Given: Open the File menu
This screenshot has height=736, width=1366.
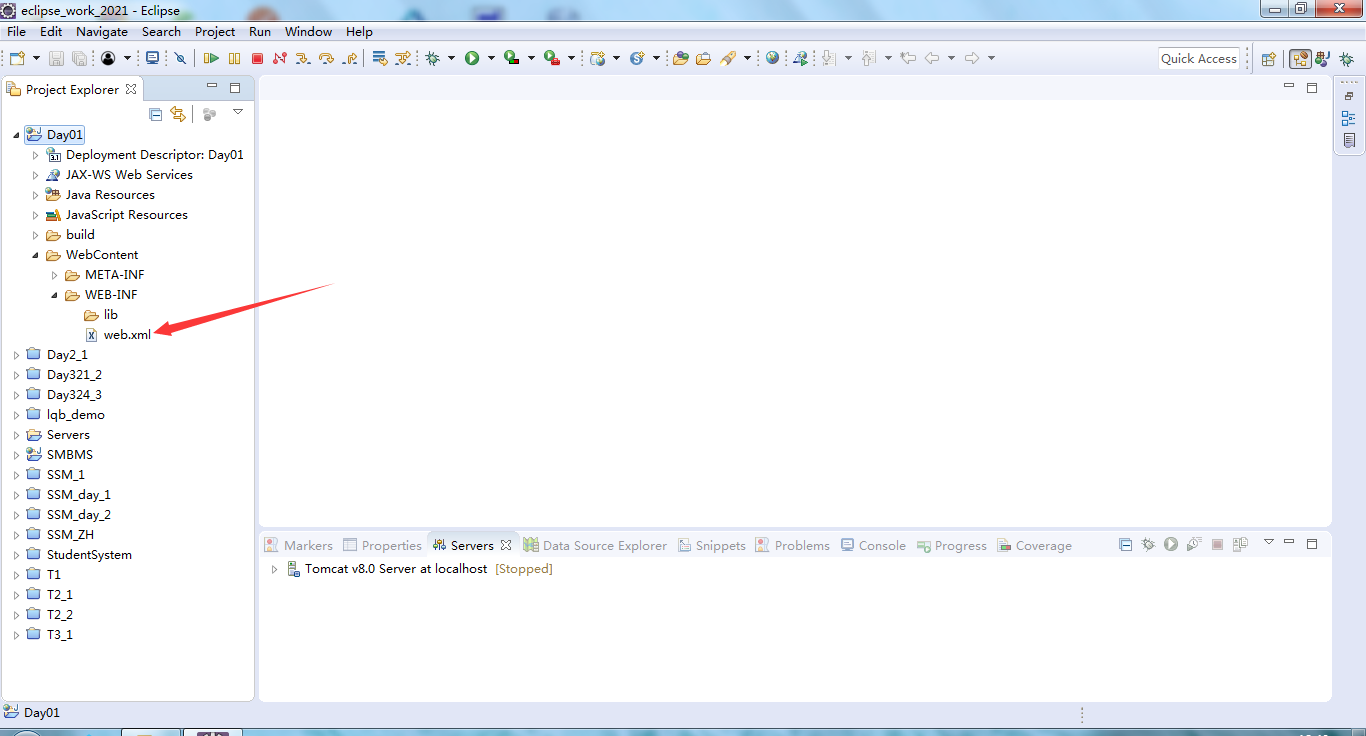Looking at the screenshot, I should [x=16, y=31].
